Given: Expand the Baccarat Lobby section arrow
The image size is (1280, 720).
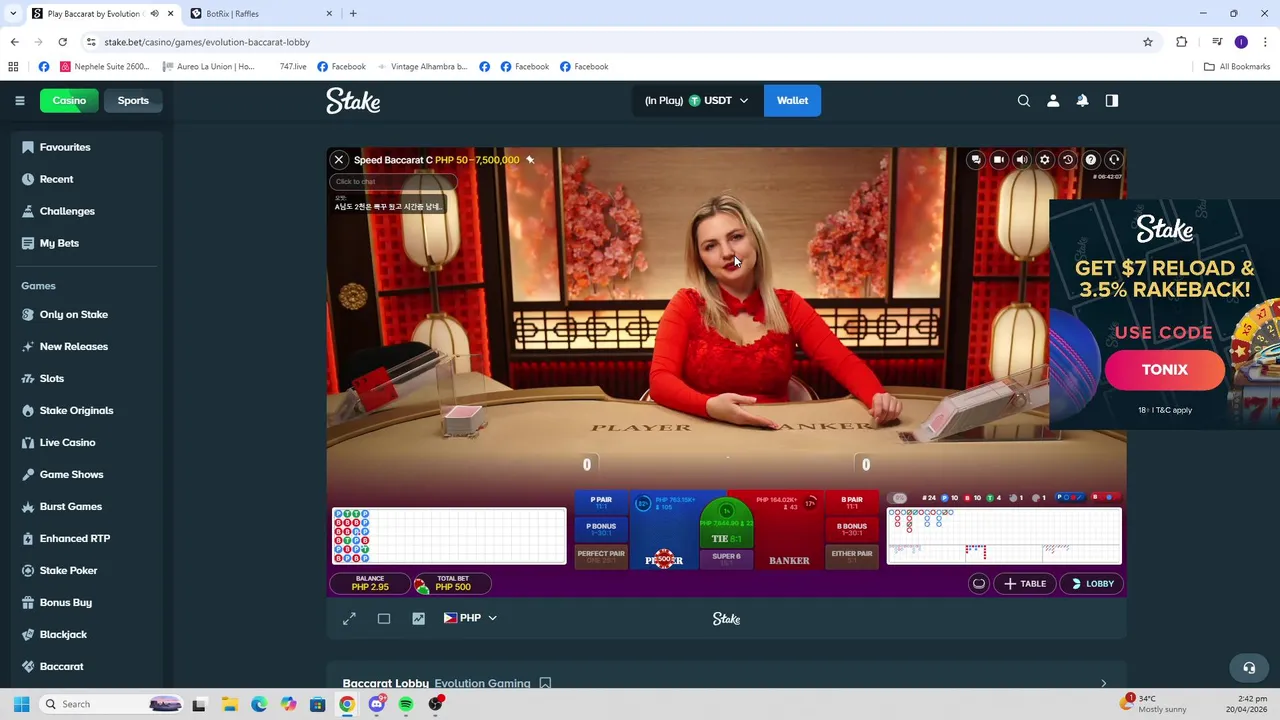Looking at the screenshot, I should click(x=1103, y=684).
